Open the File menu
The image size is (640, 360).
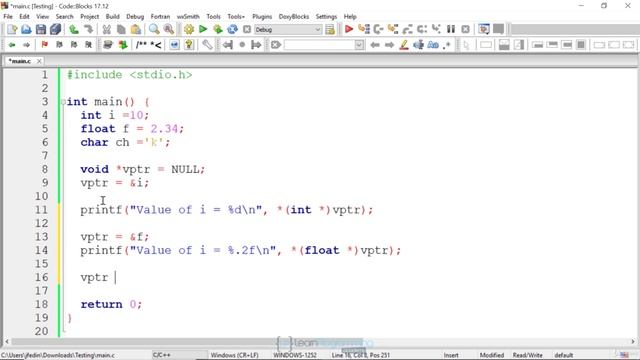click(8, 17)
